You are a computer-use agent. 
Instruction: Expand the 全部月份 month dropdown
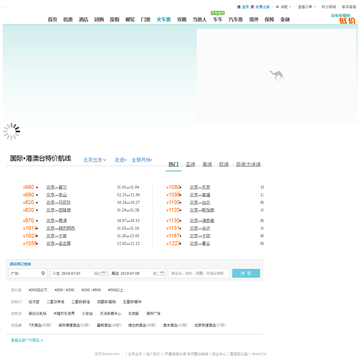[x=142, y=160]
